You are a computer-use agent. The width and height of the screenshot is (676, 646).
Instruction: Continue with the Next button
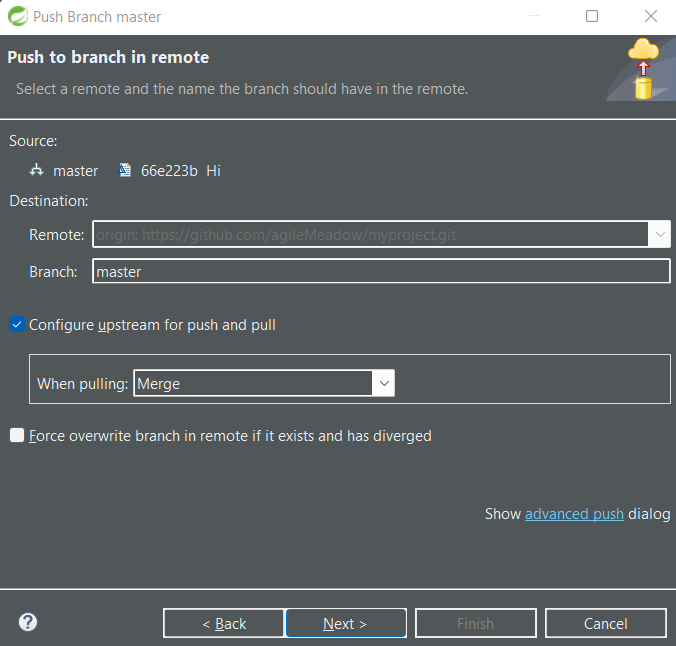coord(346,623)
